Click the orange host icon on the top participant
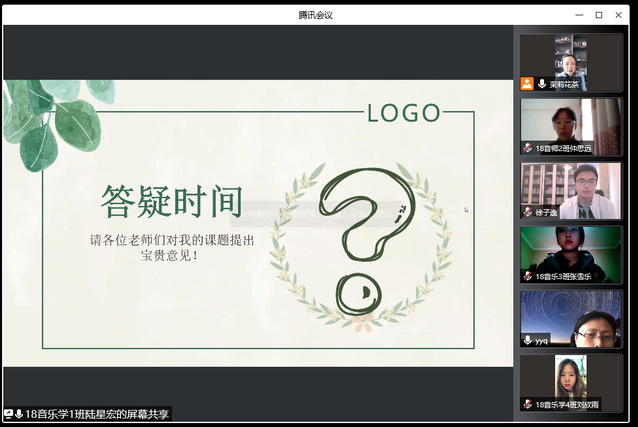 [x=527, y=84]
